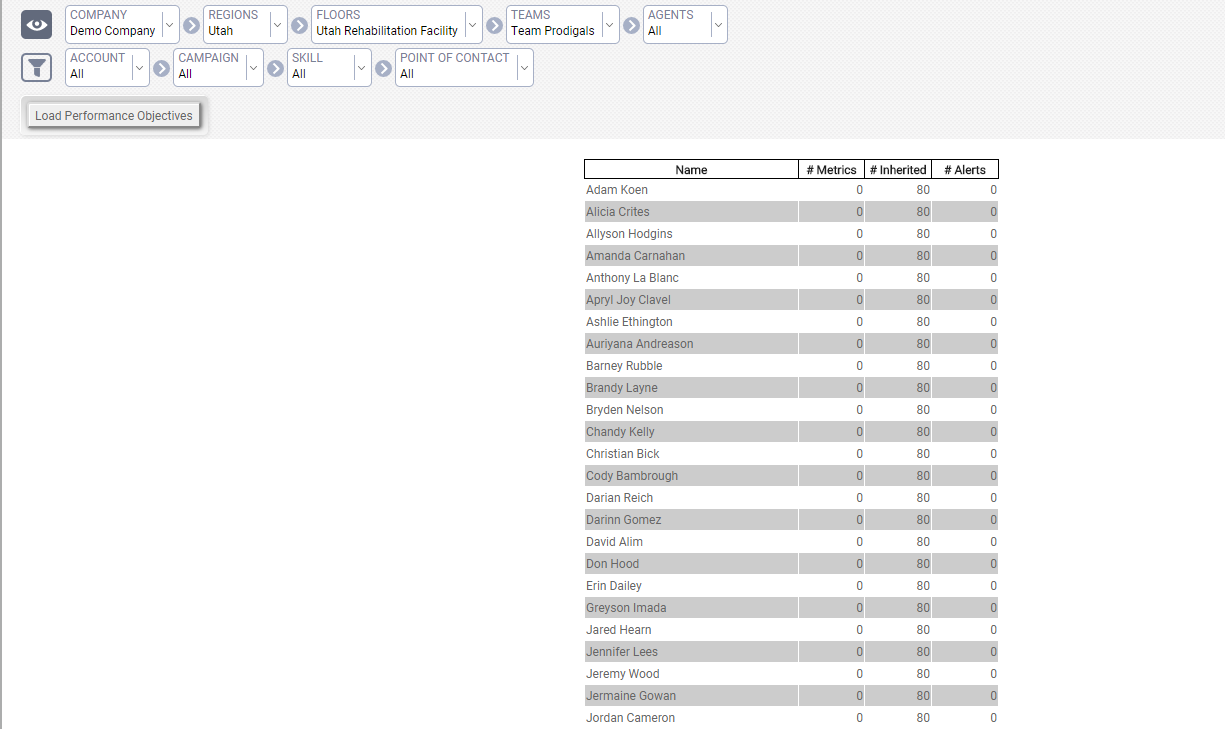Sort table by Name column header
Screen dimensions: 1225x729
click(691, 170)
